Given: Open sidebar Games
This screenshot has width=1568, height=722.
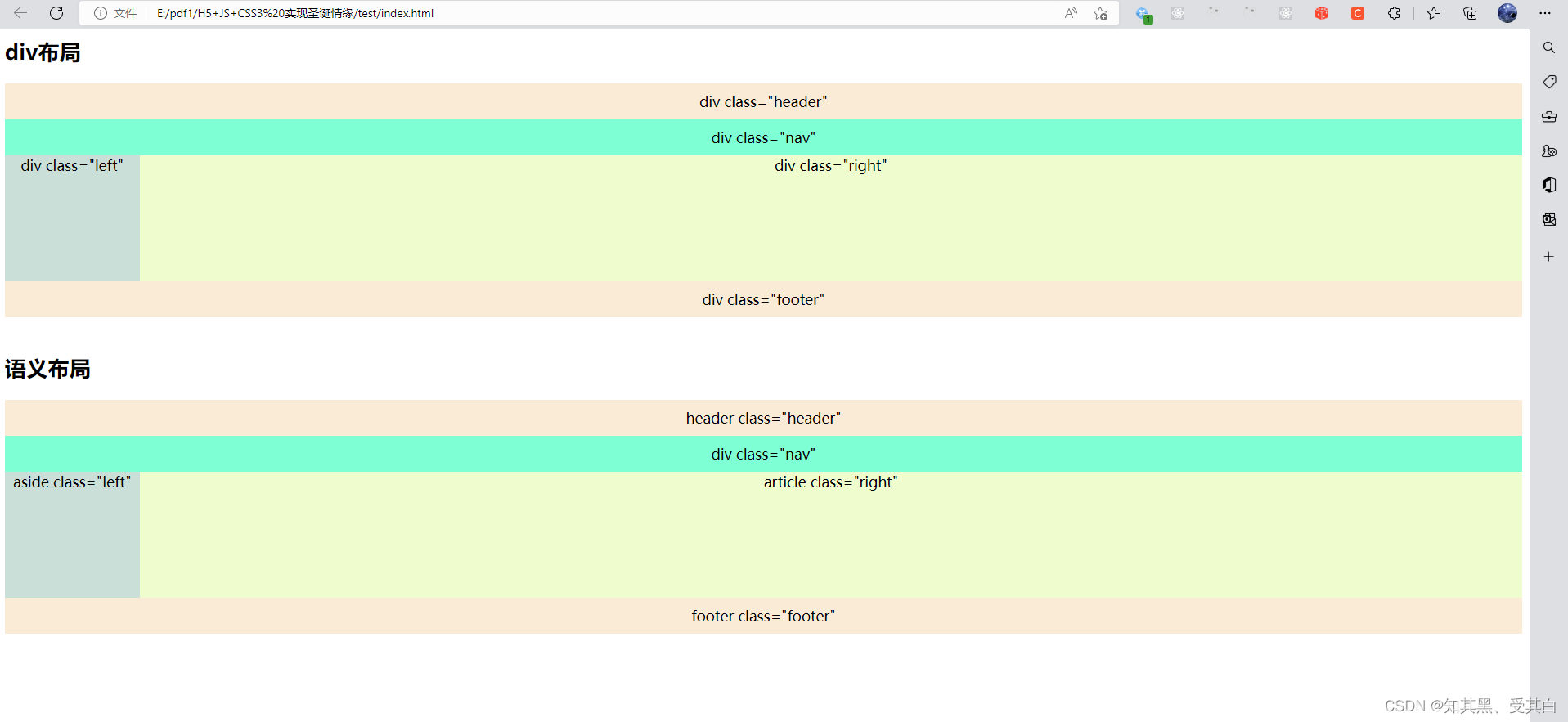Looking at the screenshot, I should click(x=1549, y=151).
